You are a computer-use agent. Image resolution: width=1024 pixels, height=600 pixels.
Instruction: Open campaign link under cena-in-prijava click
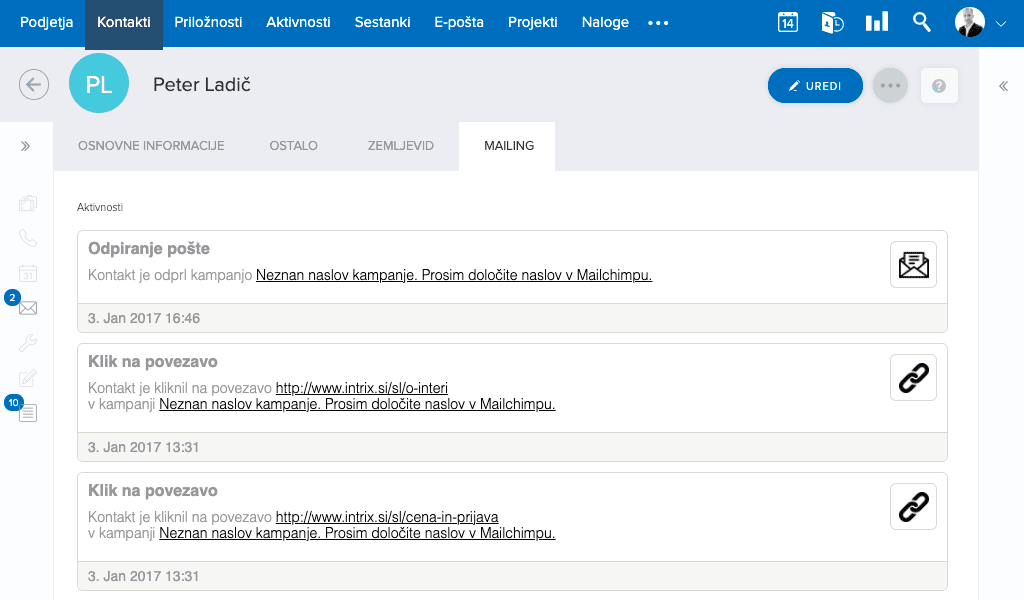click(357, 533)
